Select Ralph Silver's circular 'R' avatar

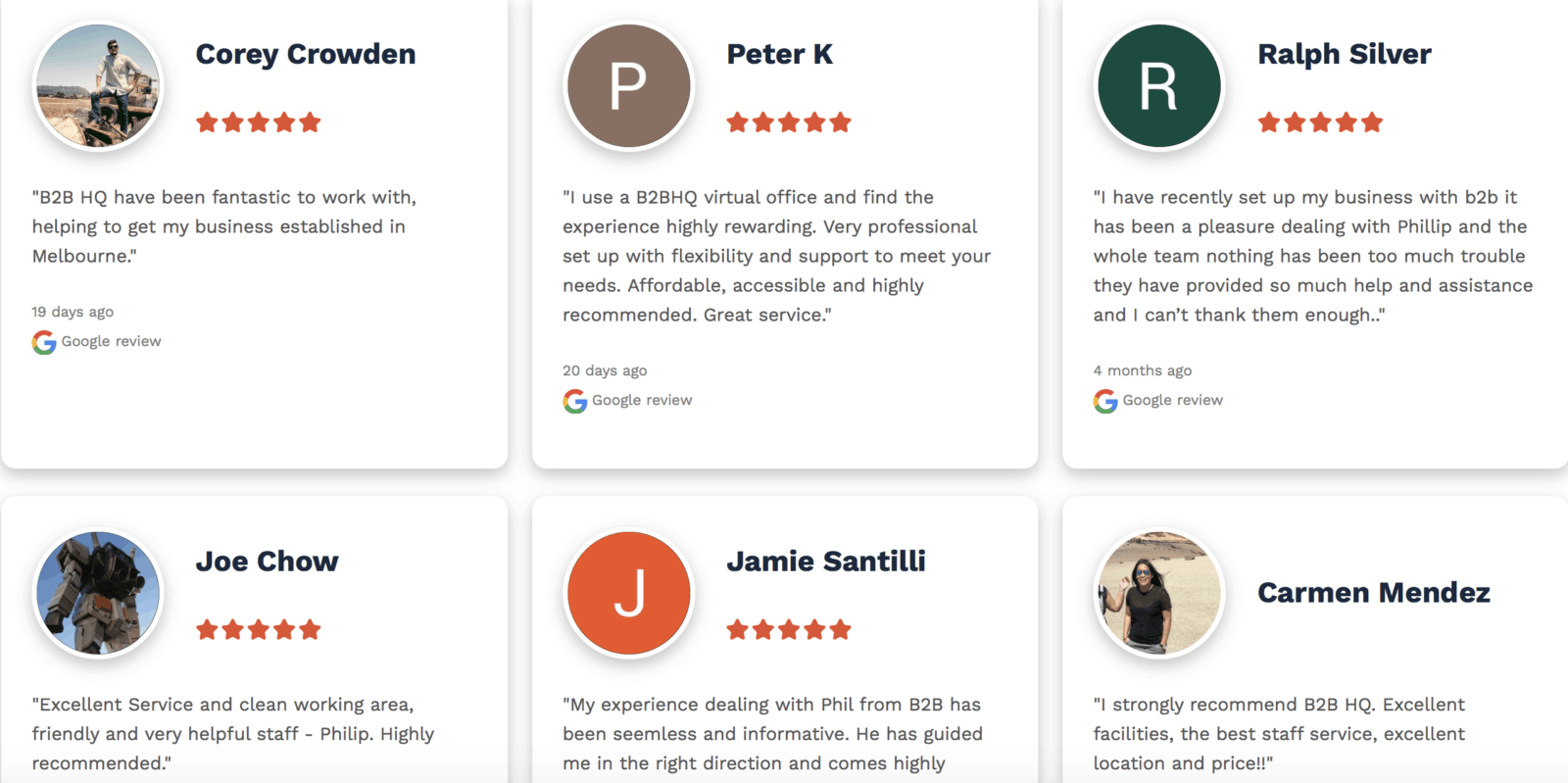pos(1158,86)
